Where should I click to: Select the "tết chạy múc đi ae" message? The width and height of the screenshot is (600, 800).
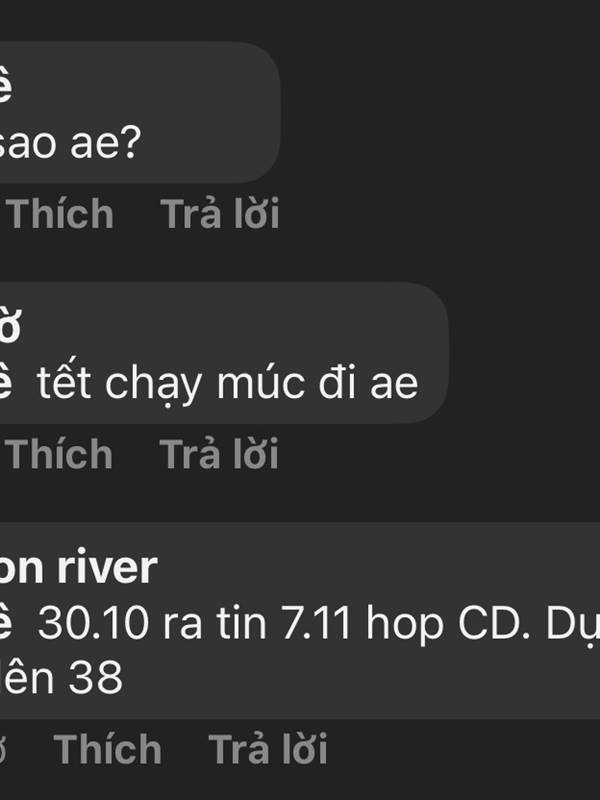click(x=228, y=384)
